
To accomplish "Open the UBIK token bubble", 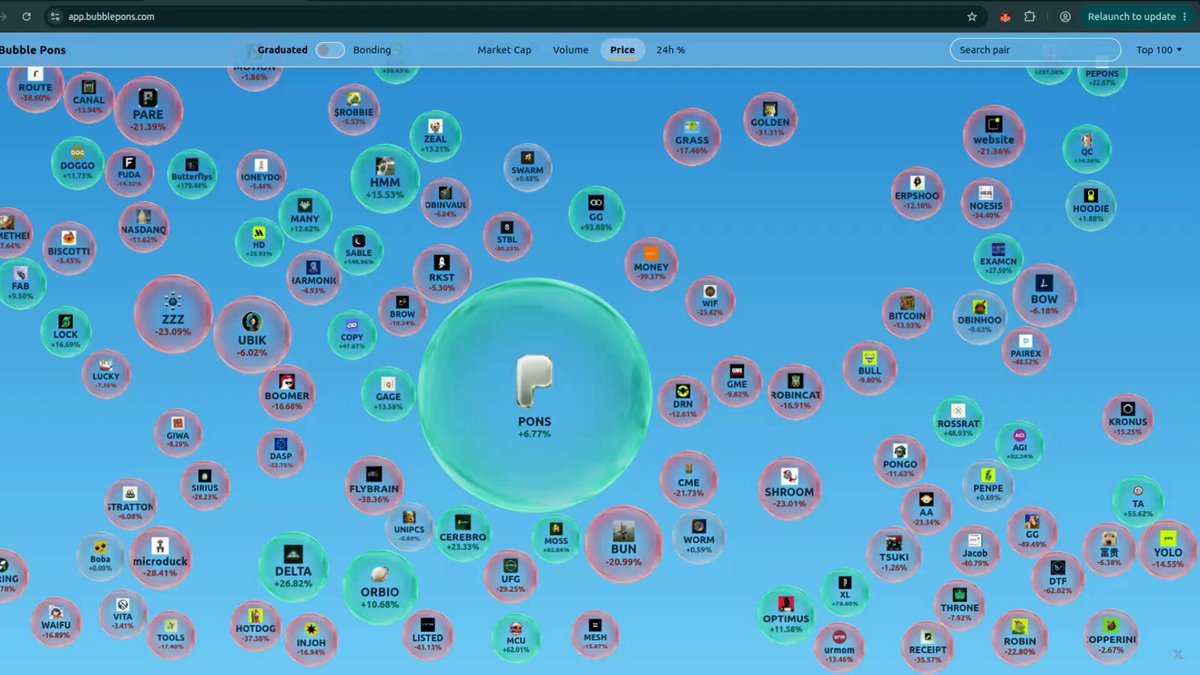I will [x=252, y=335].
